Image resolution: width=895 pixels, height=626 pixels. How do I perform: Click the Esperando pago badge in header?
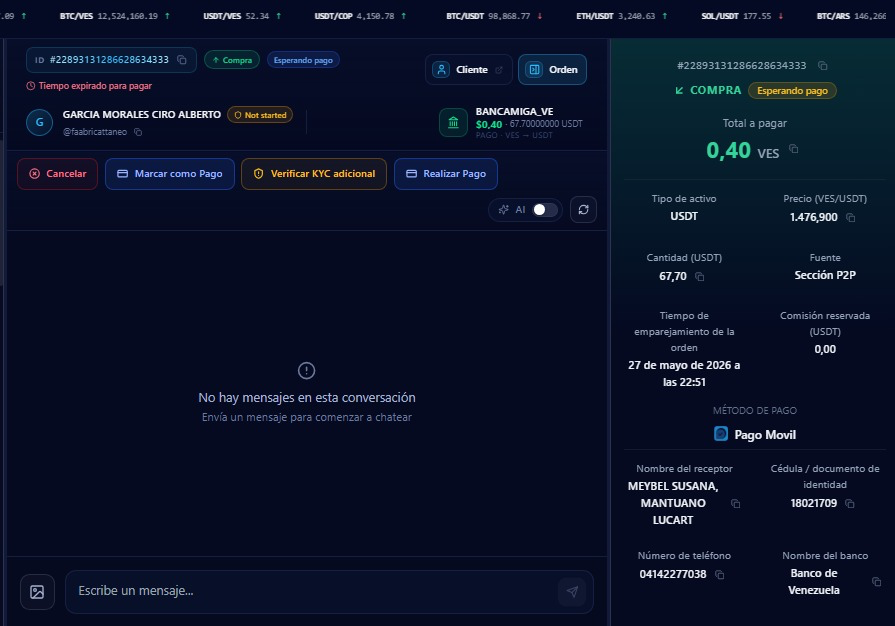303,60
